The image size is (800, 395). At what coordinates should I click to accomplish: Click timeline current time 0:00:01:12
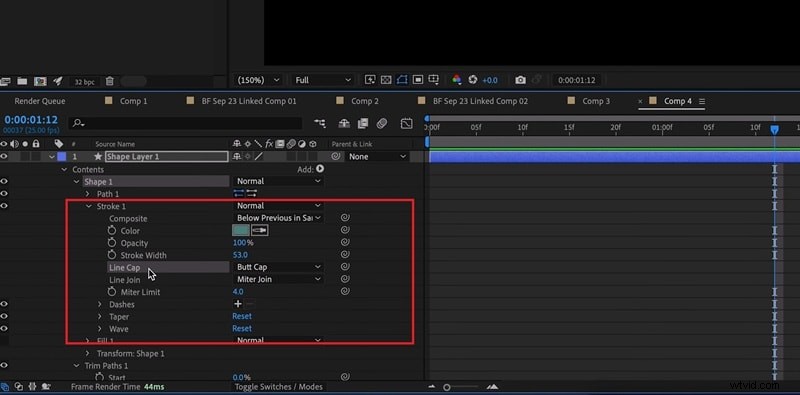click(31, 119)
